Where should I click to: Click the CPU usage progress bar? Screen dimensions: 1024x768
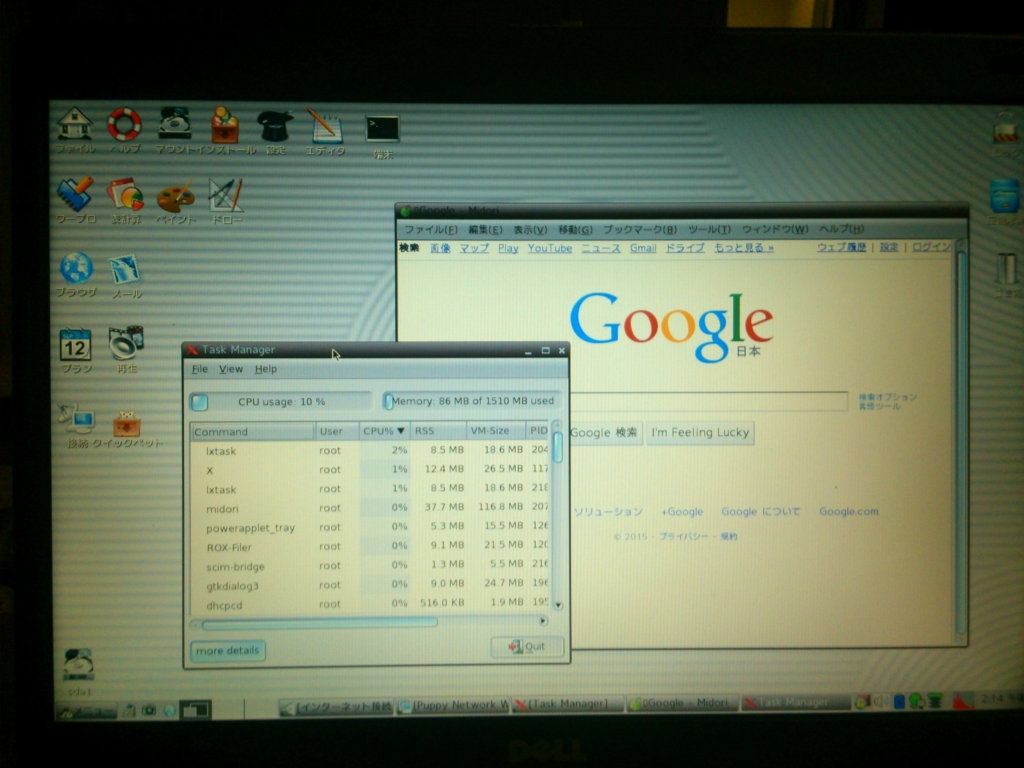(x=281, y=402)
